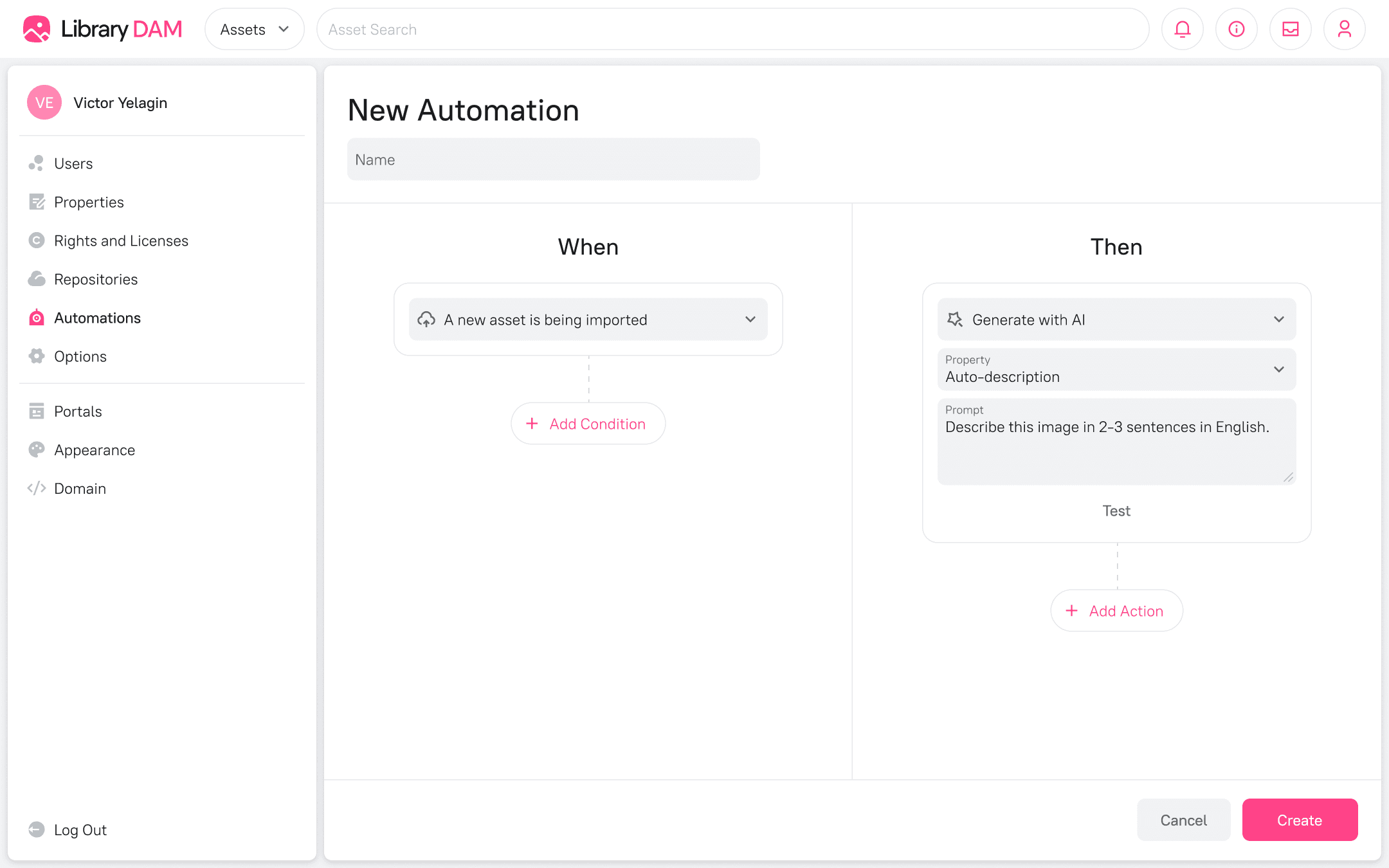Open the trigger dropdown for new asset imported

click(588, 320)
